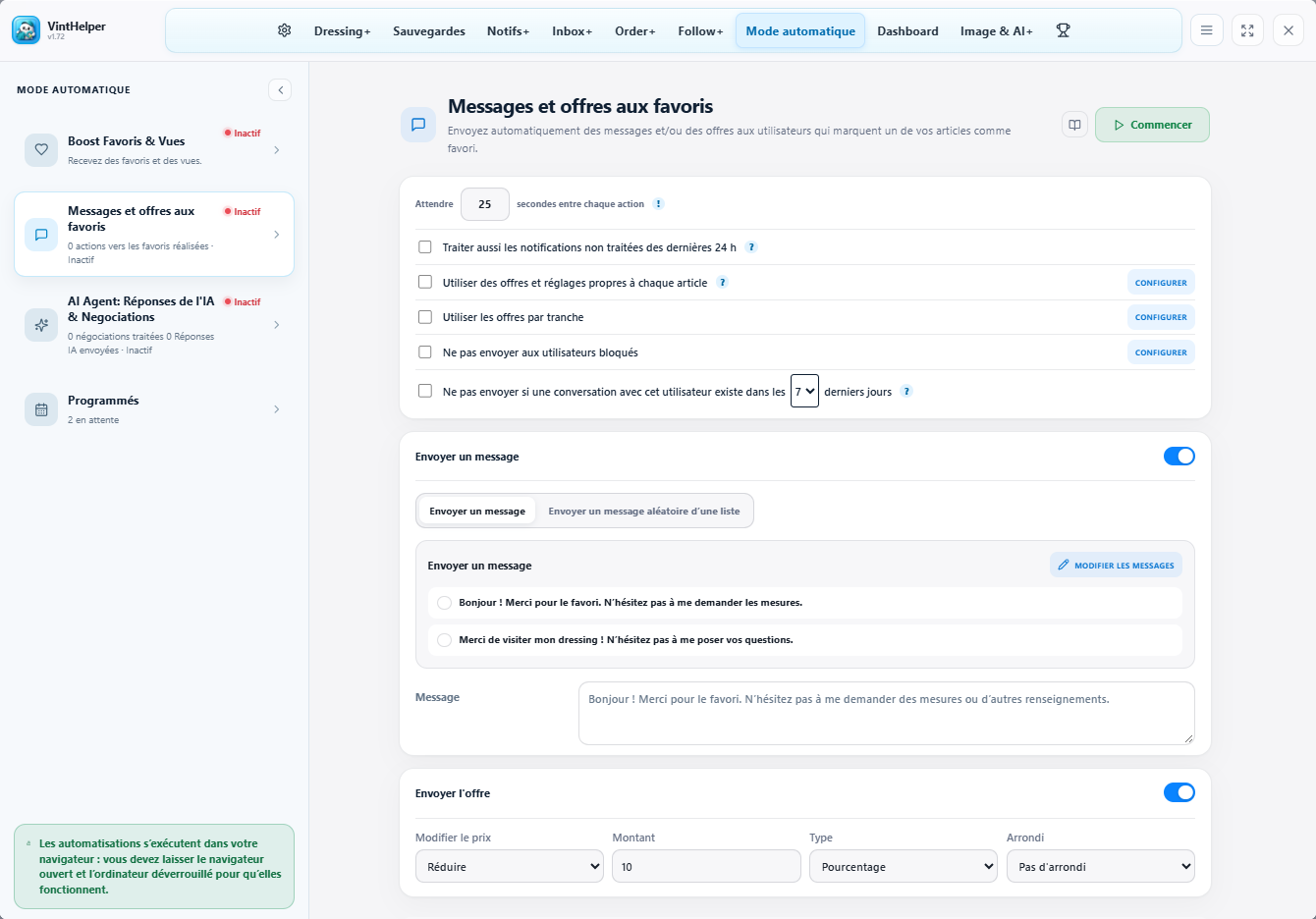Click the chat icon beside page title

[418, 125]
